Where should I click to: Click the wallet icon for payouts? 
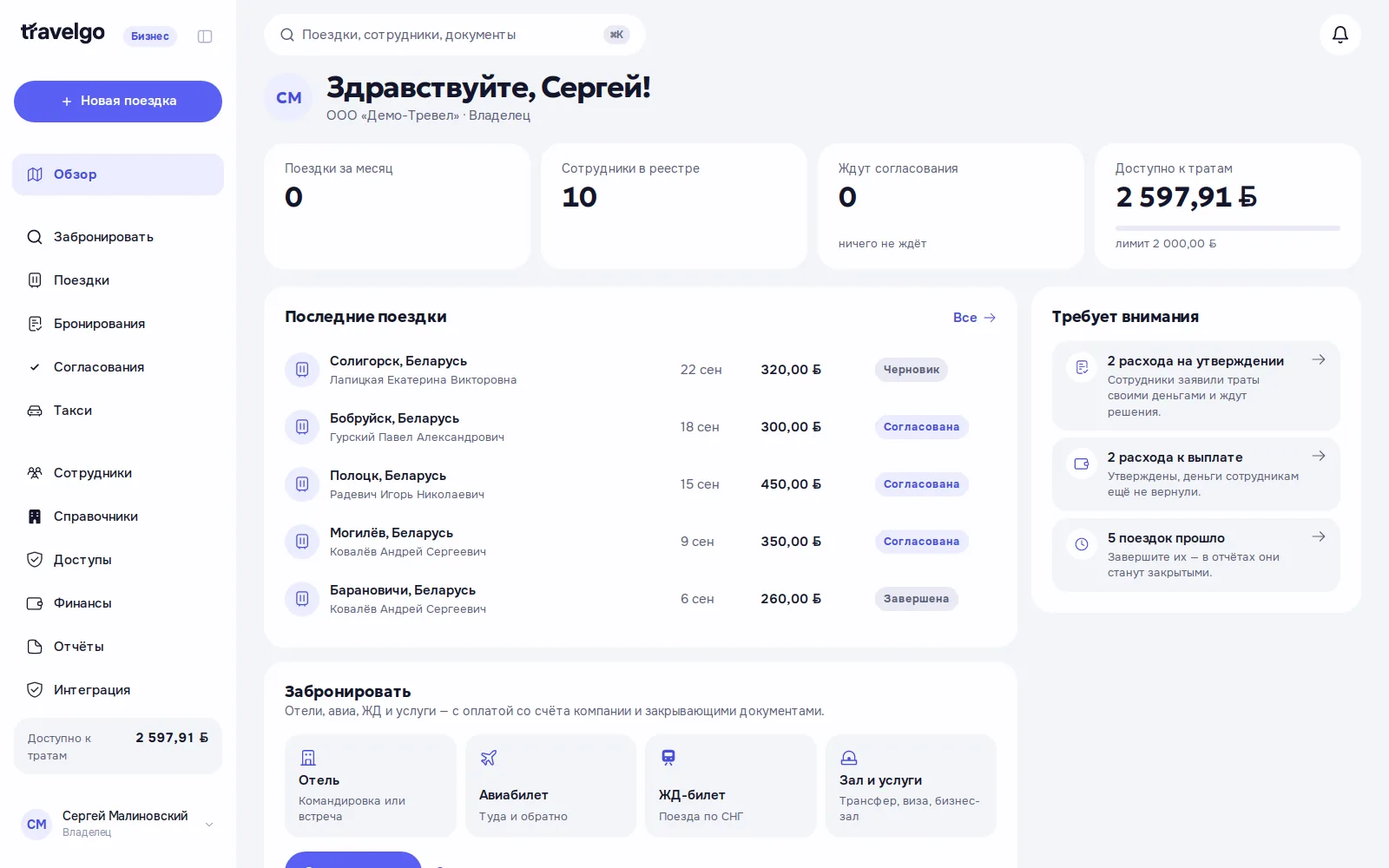tap(1082, 464)
